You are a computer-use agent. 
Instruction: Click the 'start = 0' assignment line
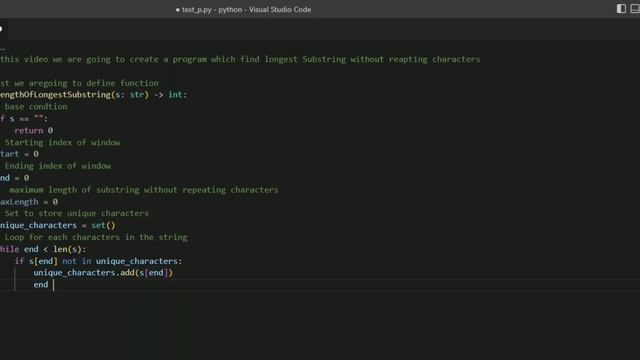click(x=19, y=154)
